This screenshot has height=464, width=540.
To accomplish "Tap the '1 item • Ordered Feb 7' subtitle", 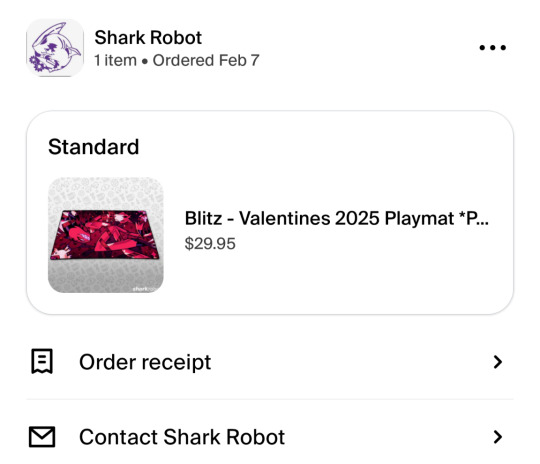I will coord(177,60).
